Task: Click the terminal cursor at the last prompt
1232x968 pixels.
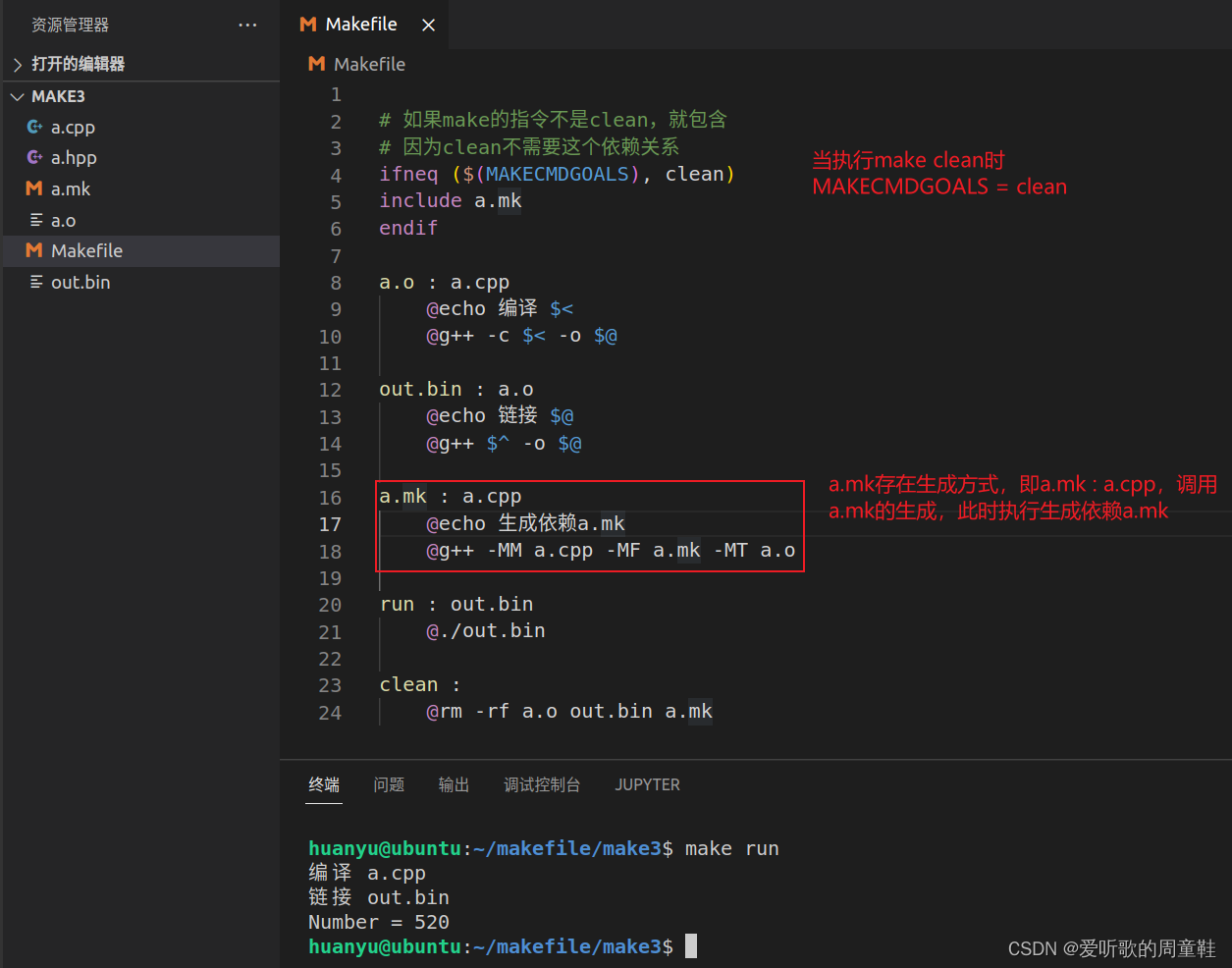Action: (x=691, y=946)
